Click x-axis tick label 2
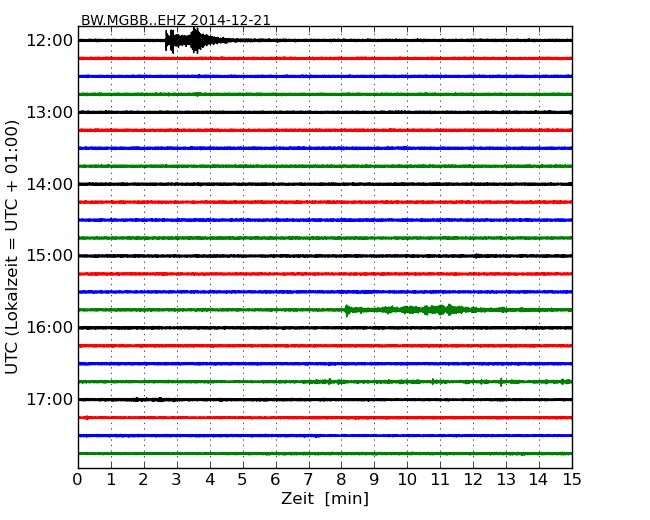The width and height of the screenshot is (650, 520). [143, 480]
